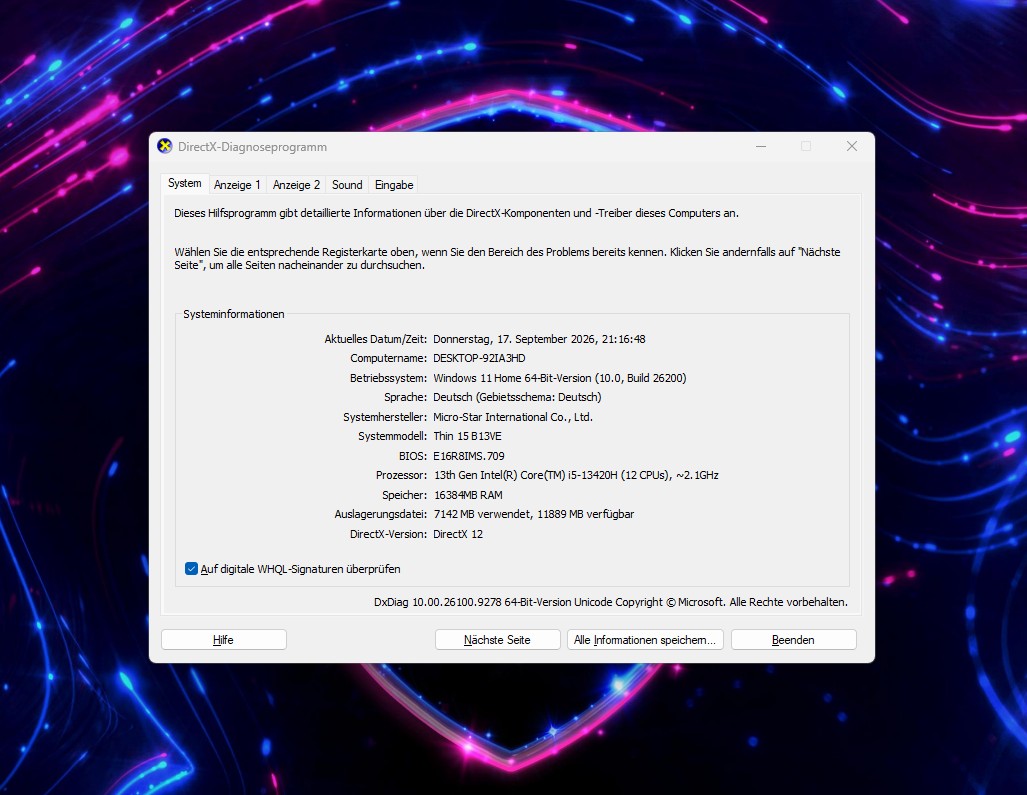Click Alle Informationen speichern button
1027x795 pixels.
645,640
